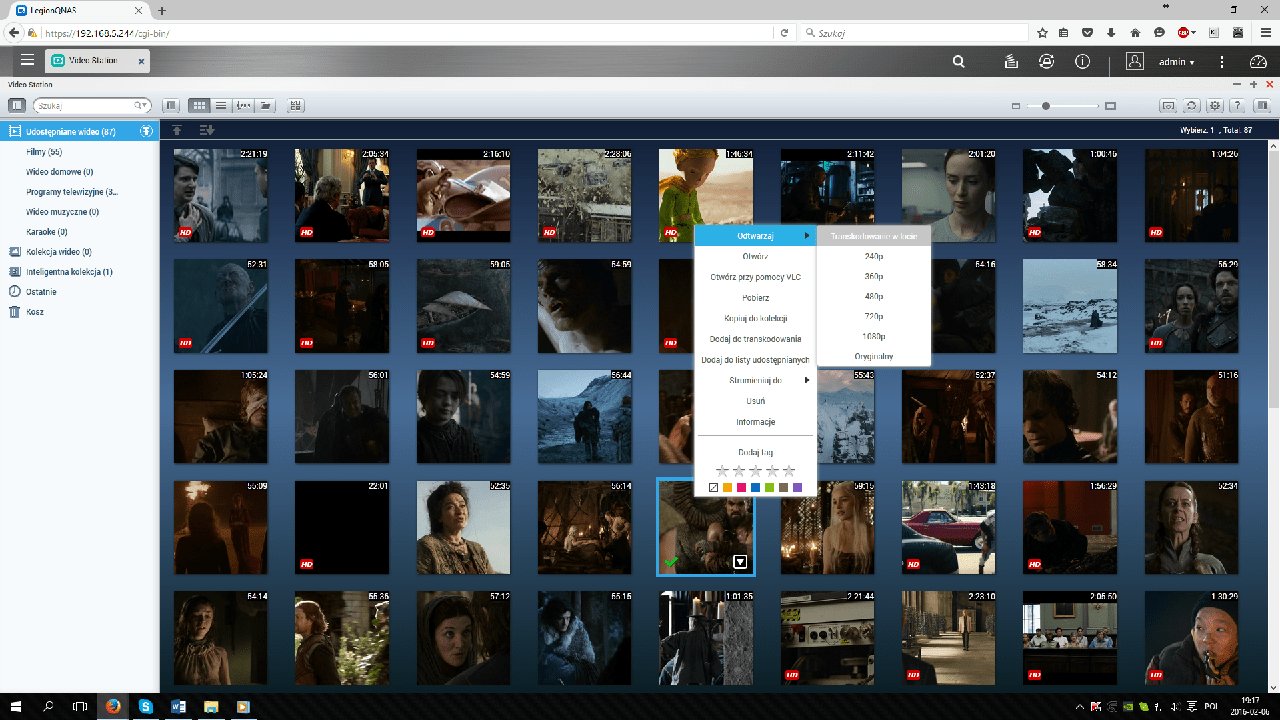Switch to thumbnail grid view
The width and height of the screenshot is (1280, 720).
[x=199, y=105]
